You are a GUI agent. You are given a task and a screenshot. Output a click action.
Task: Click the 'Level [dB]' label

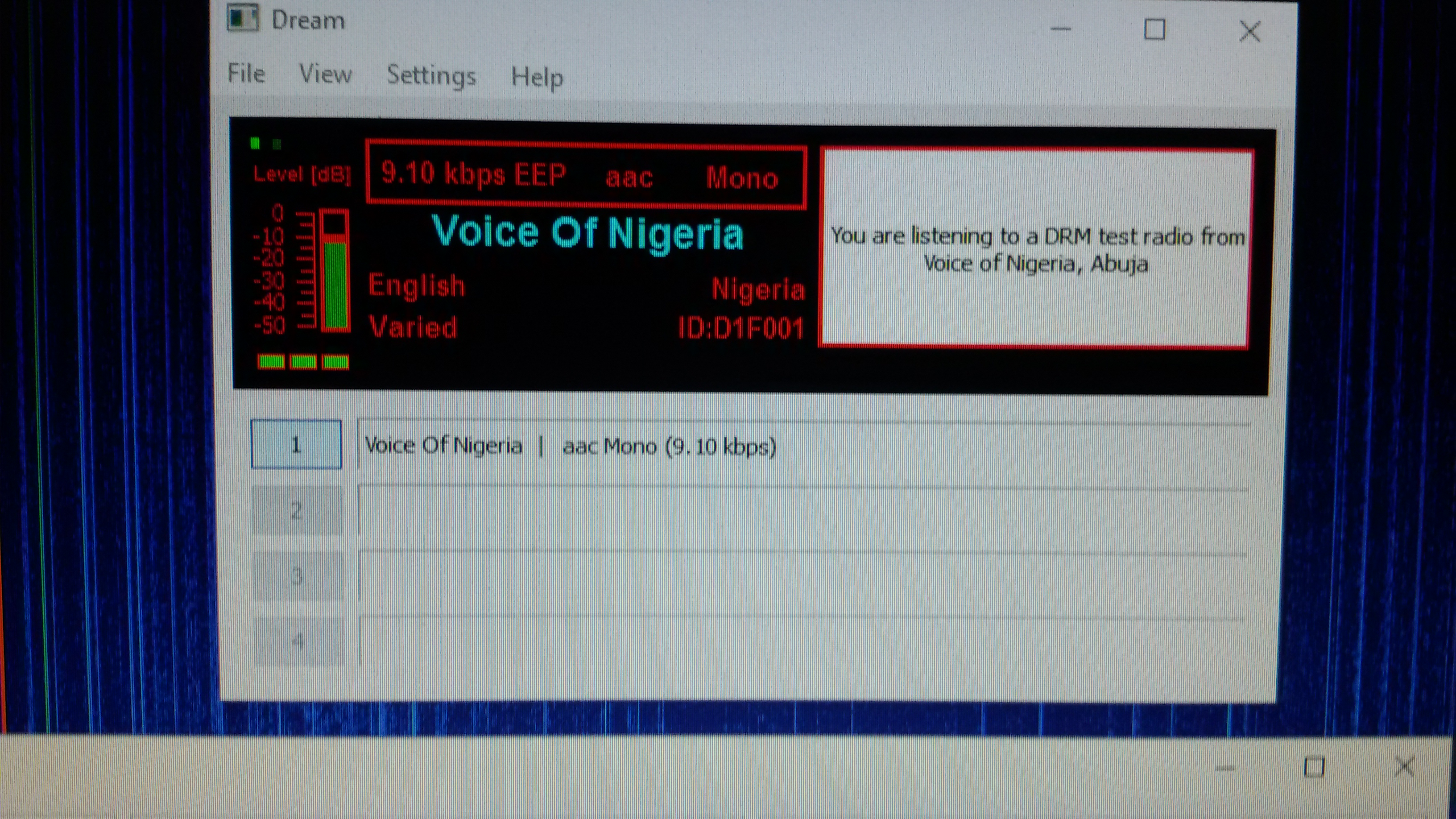coord(302,174)
